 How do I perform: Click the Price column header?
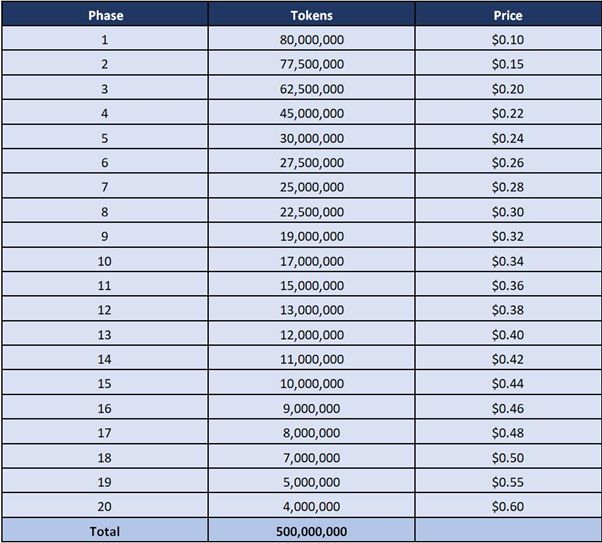click(x=507, y=15)
